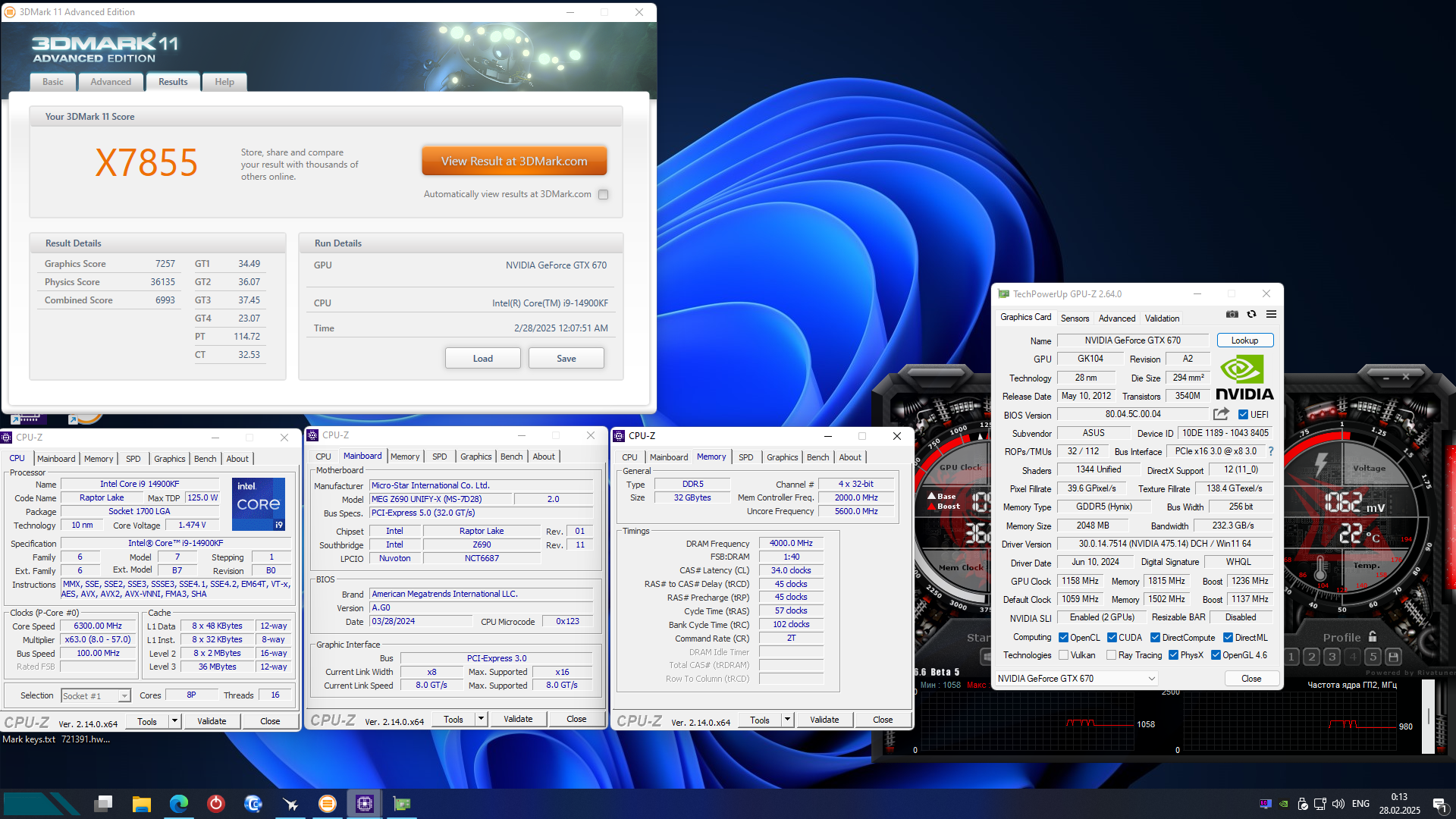Click the X7855 score text

146,162
